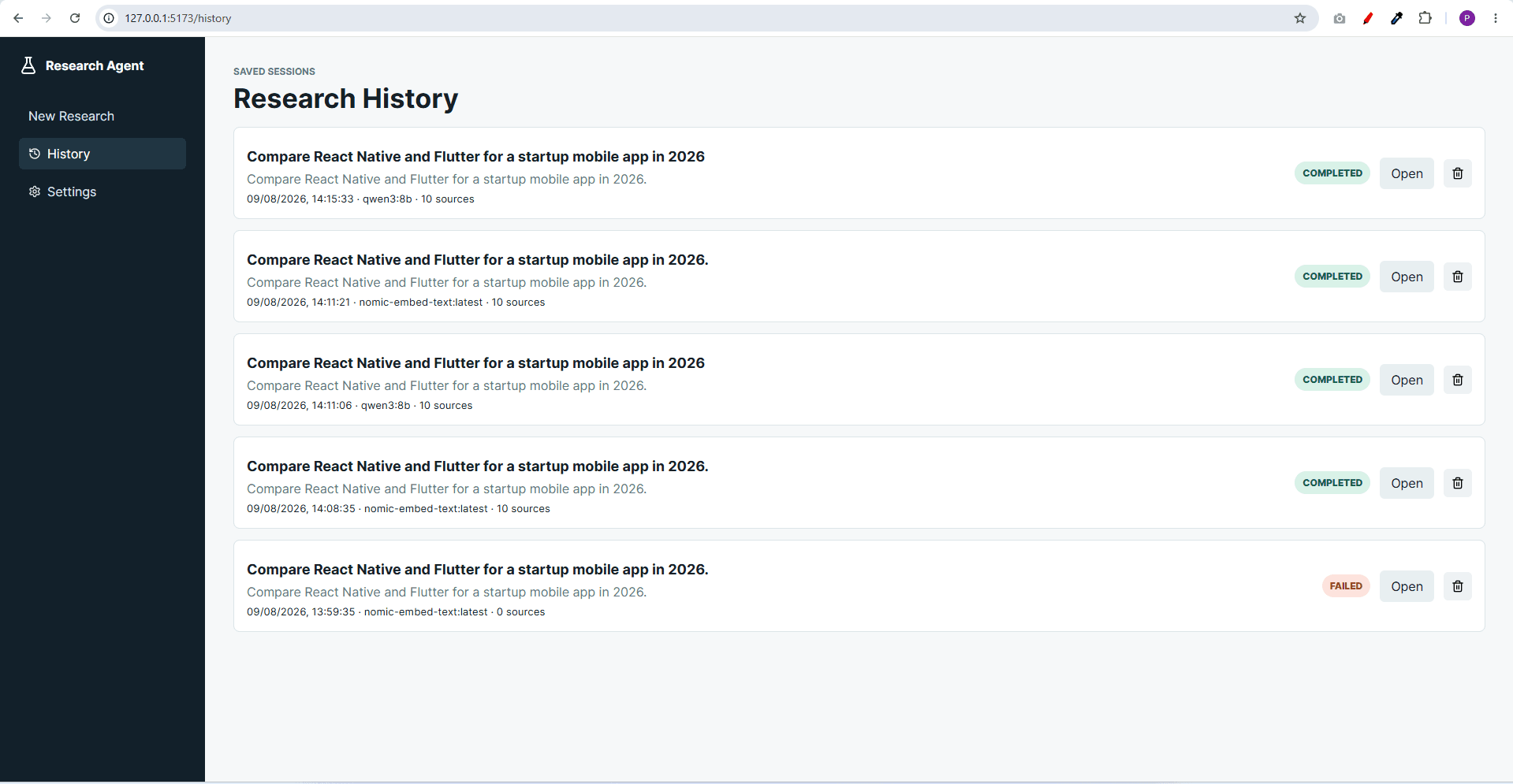1513x784 pixels.
Task: Delete the 14:11:06 qwen3:8b session
Action: 1457,380
